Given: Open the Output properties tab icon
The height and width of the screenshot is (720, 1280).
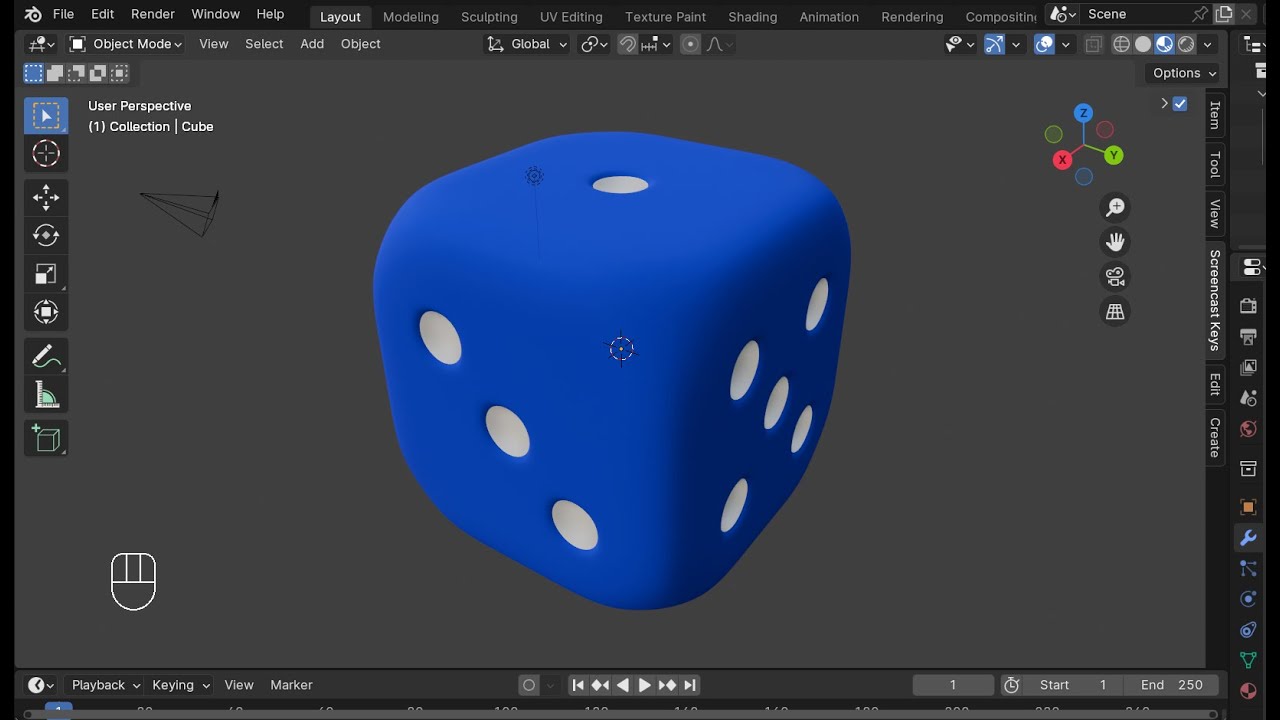Looking at the screenshot, I should pos(1248,337).
